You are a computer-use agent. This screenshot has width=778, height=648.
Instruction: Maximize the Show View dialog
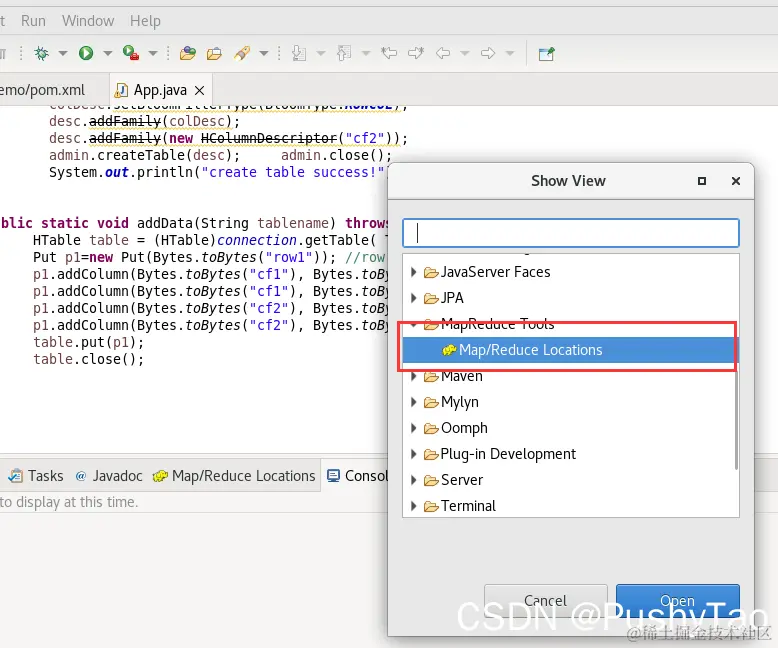702,181
